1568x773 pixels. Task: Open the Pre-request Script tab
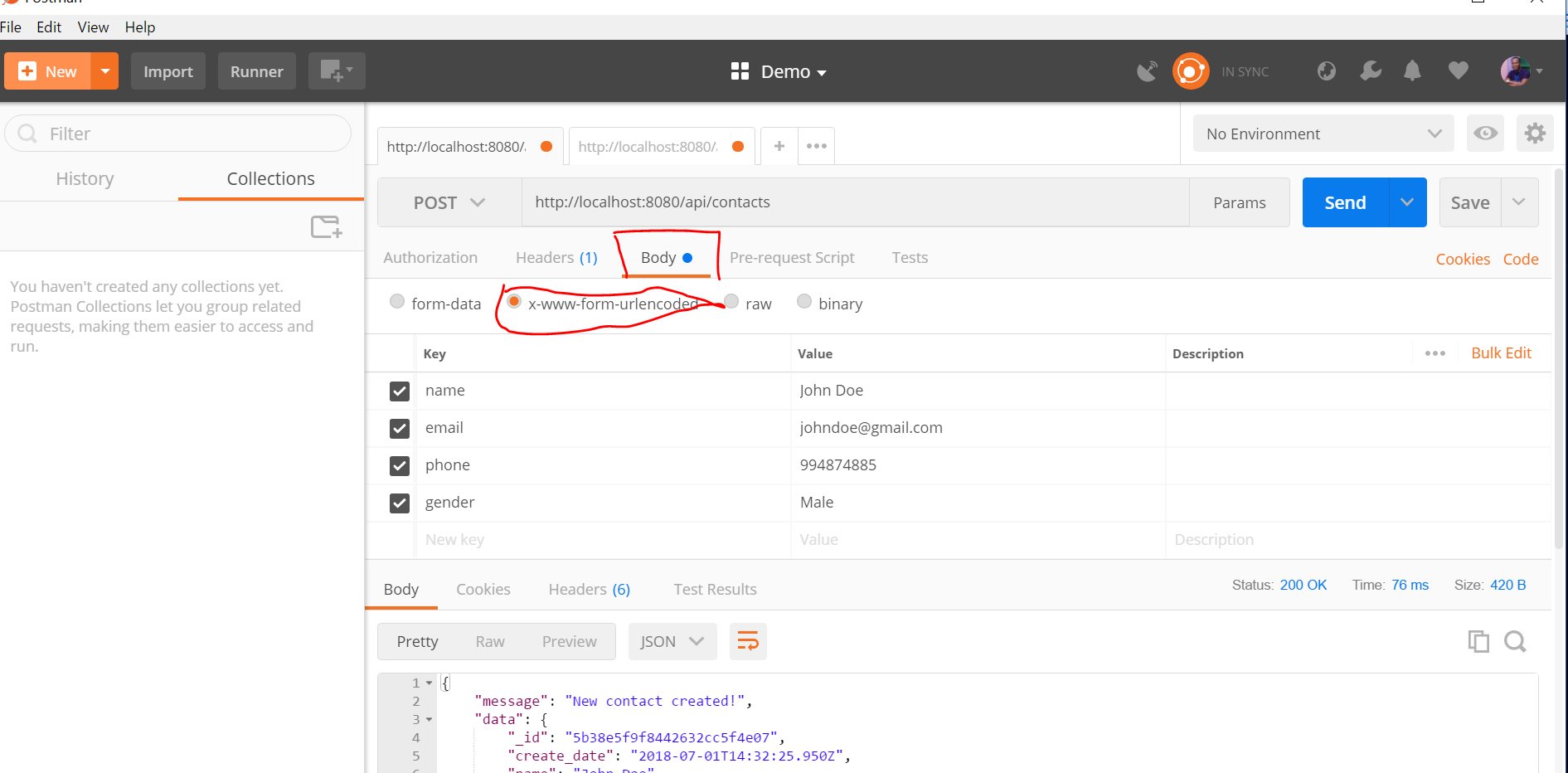792,258
